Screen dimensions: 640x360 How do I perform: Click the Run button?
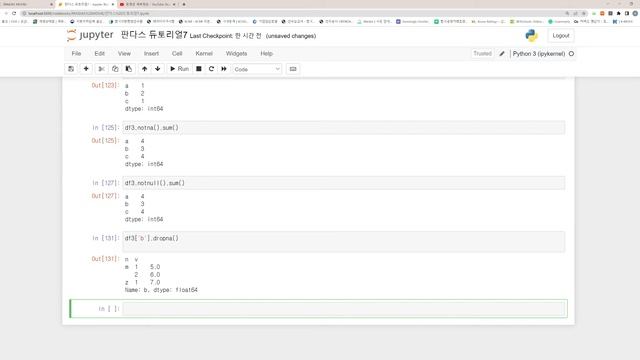point(179,69)
